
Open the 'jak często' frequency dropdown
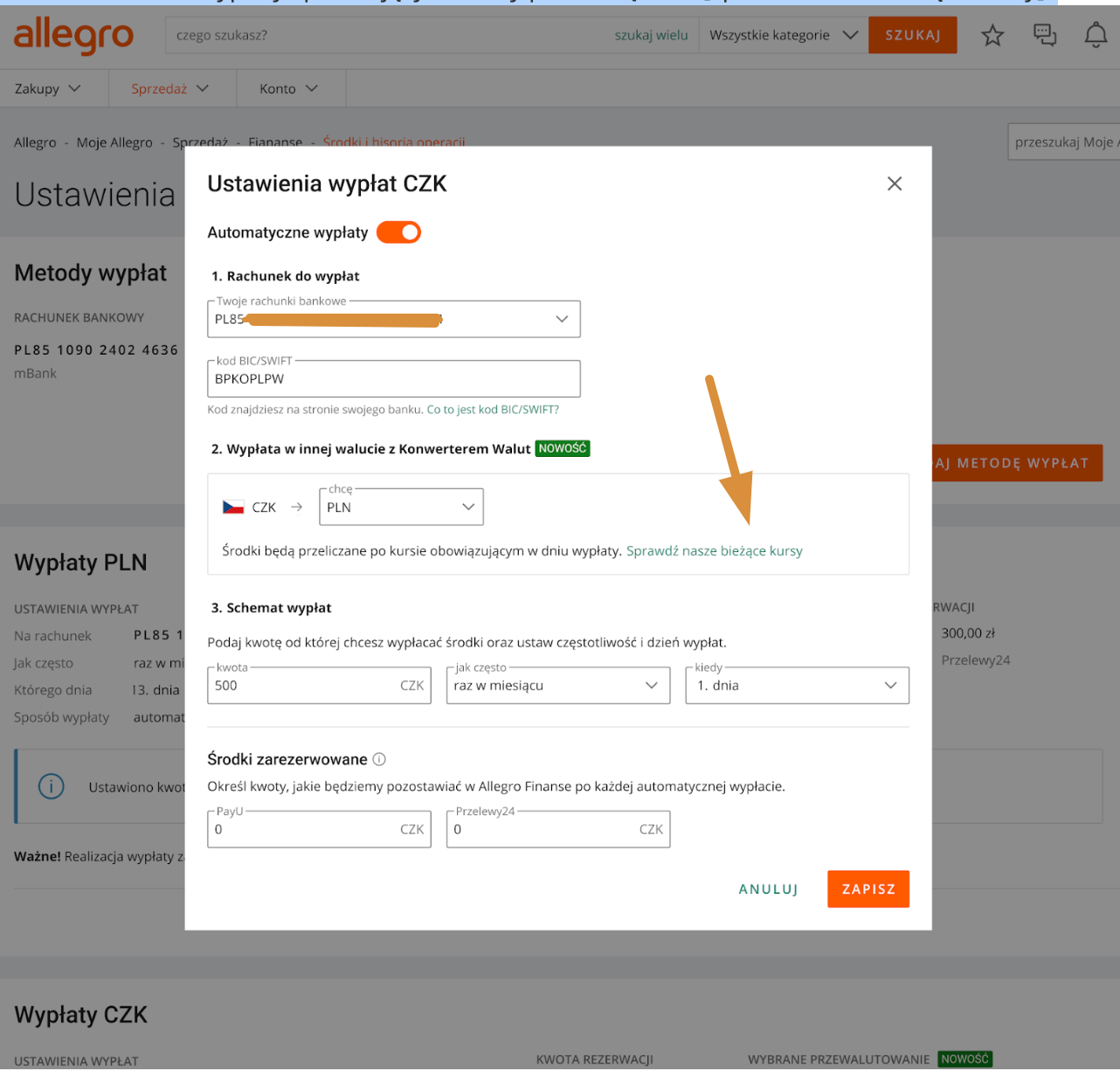tap(557, 686)
